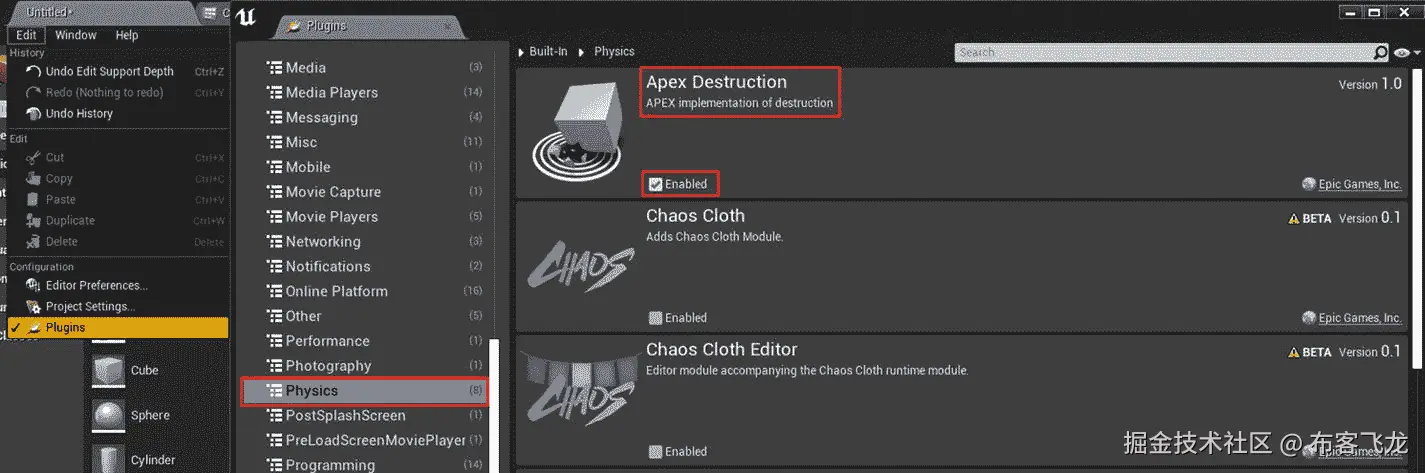
Task: Select the PostSplashScreen category
Action: (x=364, y=415)
